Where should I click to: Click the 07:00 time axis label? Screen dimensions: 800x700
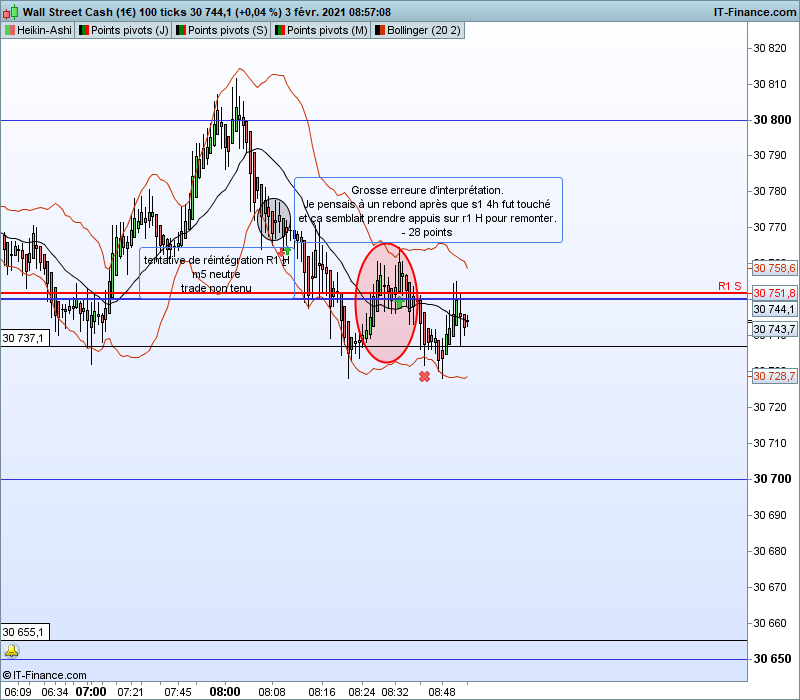click(91, 692)
